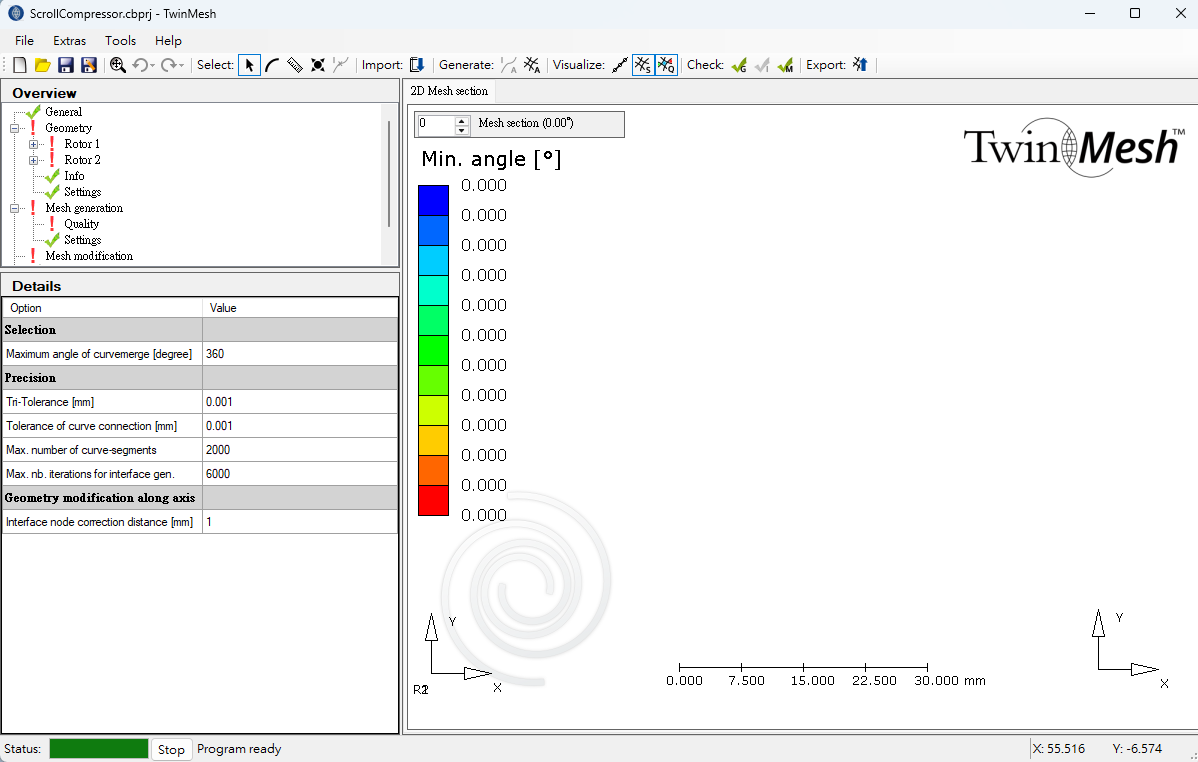Select Settings under Geometry

83,192
